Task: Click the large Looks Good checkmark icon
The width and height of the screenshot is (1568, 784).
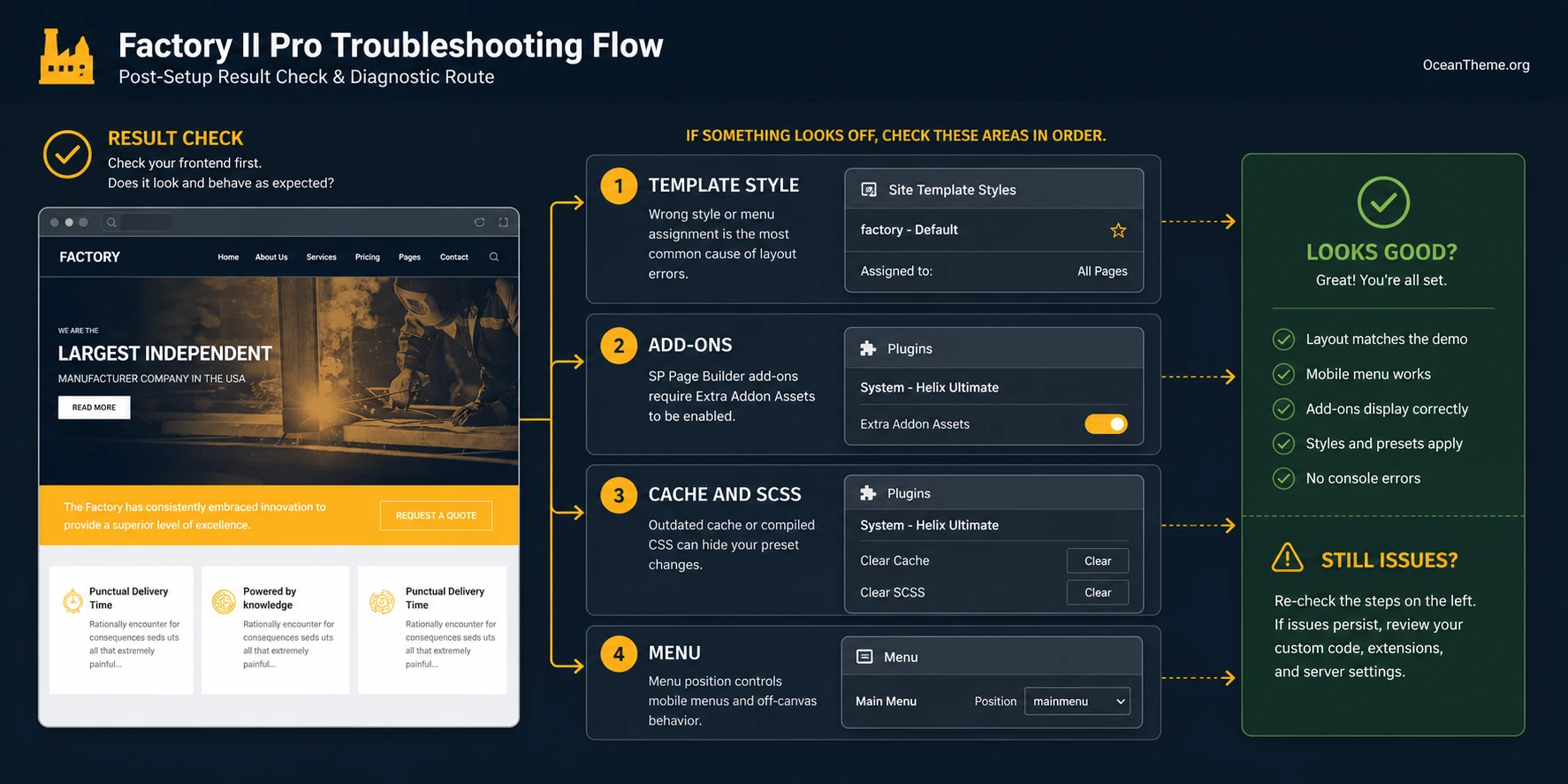Action: click(x=1383, y=202)
